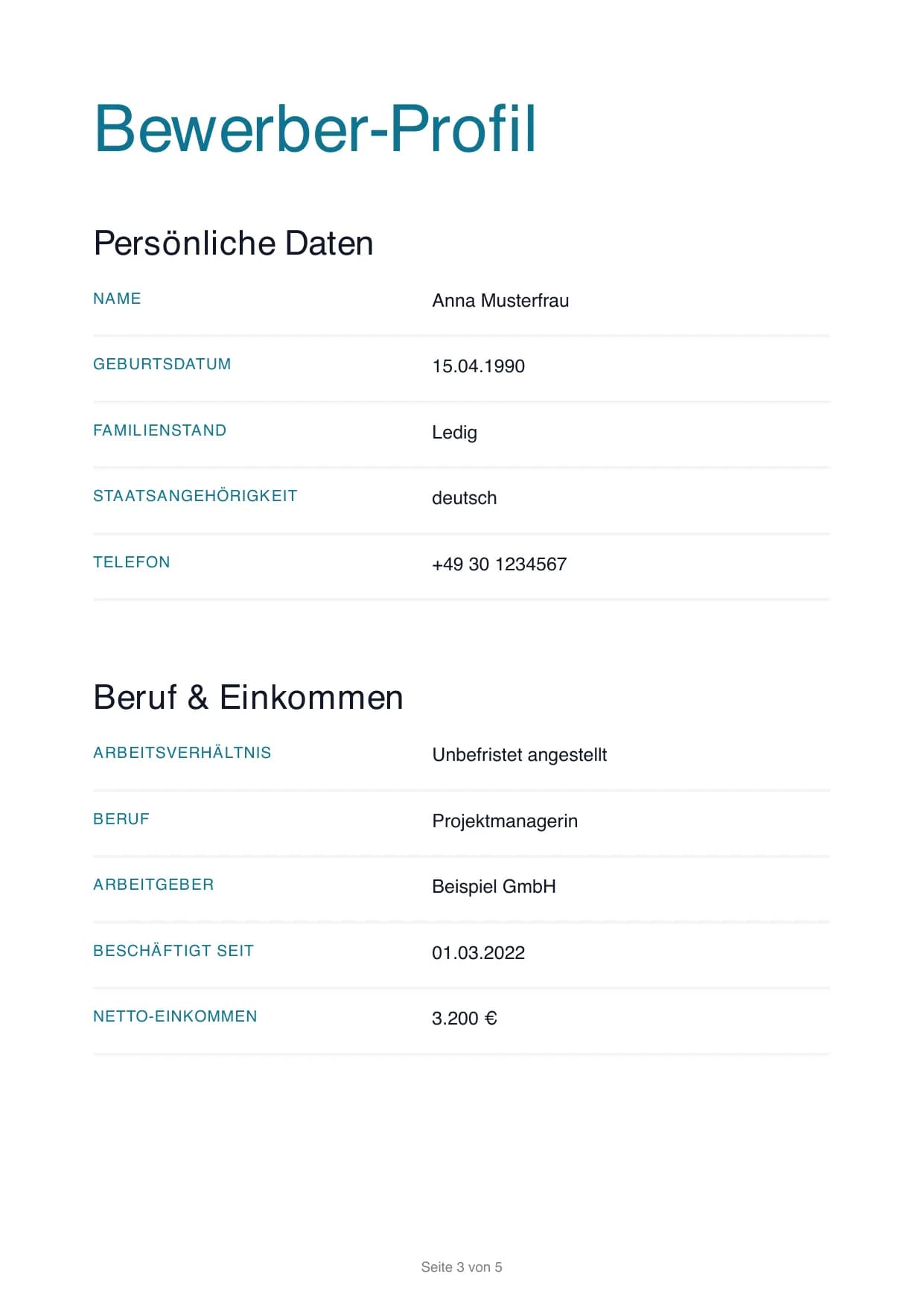Select the FAMILIENSTAND label
This screenshot has width=924, height=1306.
click(x=159, y=430)
